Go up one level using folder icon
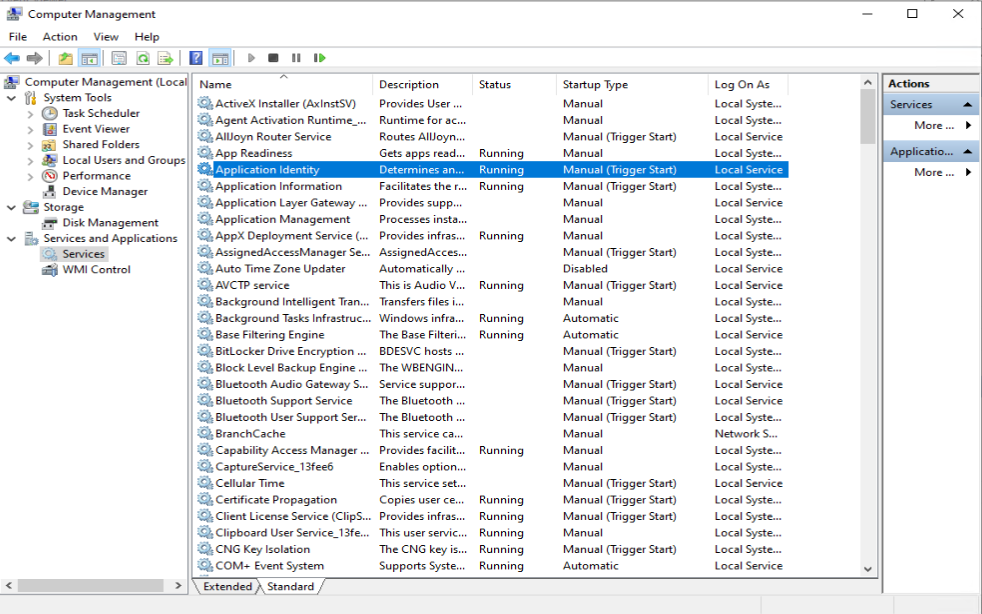This screenshot has height=614, width=982. pos(65,58)
